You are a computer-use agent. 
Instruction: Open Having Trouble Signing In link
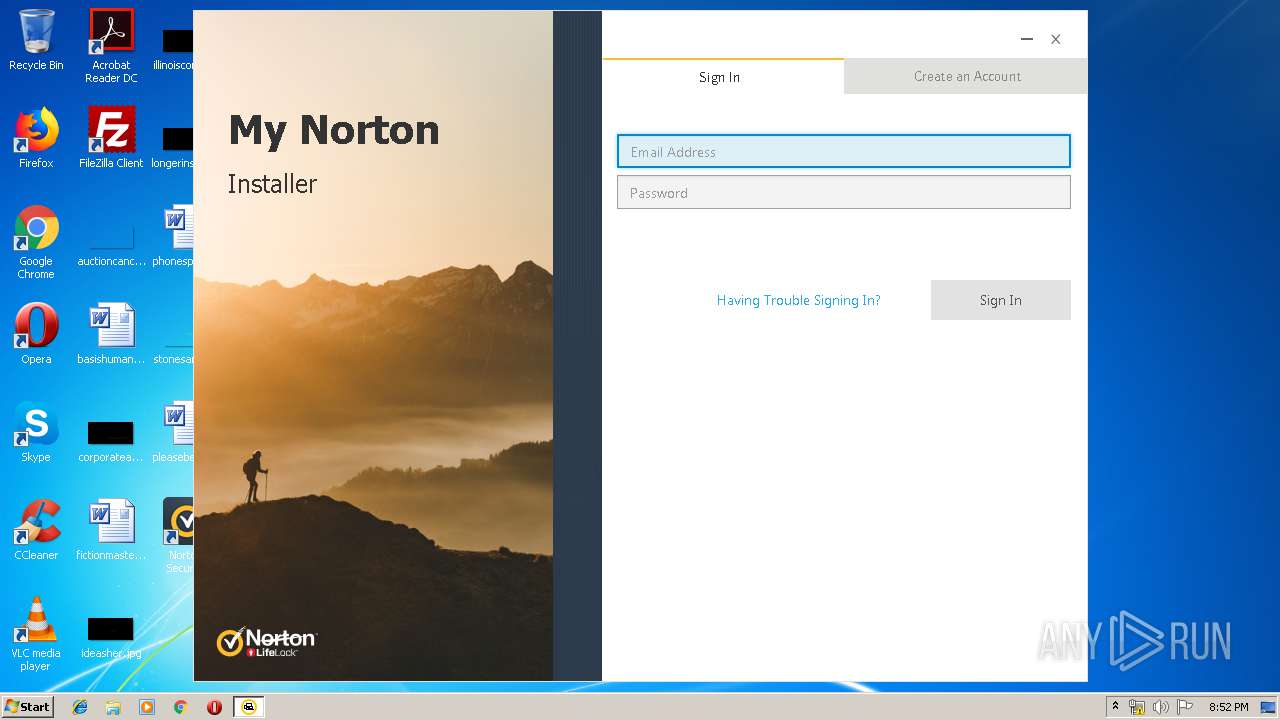coord(798,300)
